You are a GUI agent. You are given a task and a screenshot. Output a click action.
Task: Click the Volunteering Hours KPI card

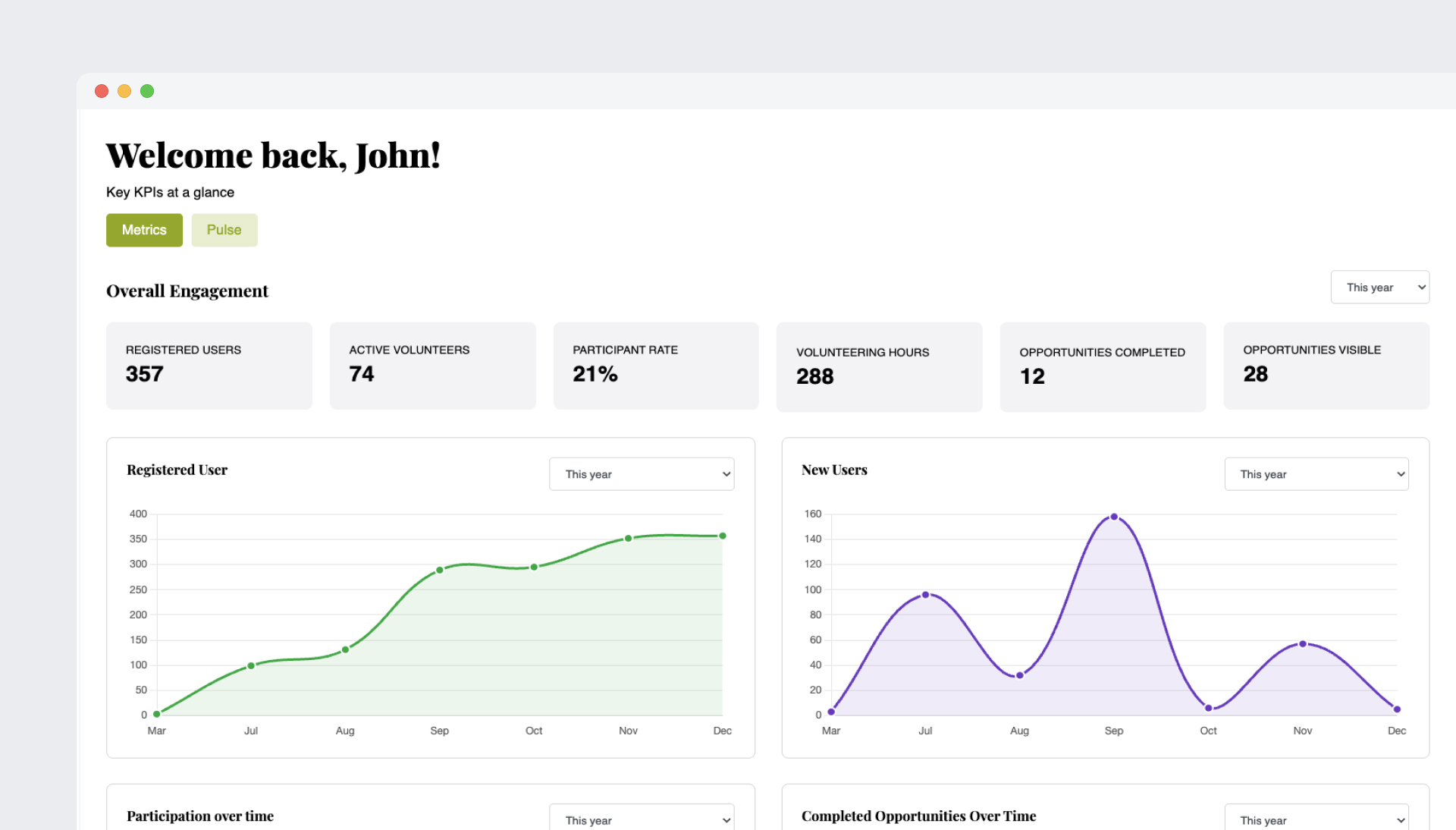[879, 367]
